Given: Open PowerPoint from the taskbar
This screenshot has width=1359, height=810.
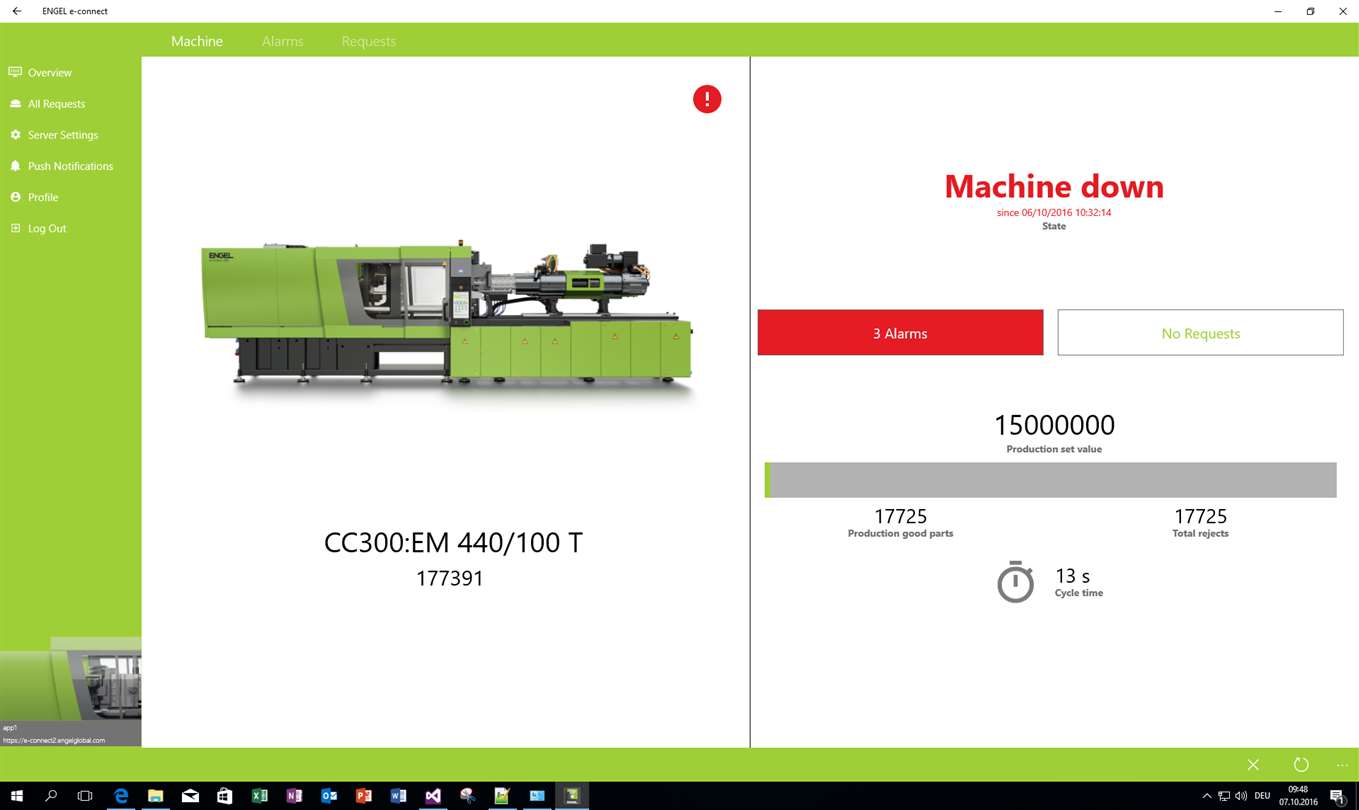Looking at the screenshot, I should 363,796.
